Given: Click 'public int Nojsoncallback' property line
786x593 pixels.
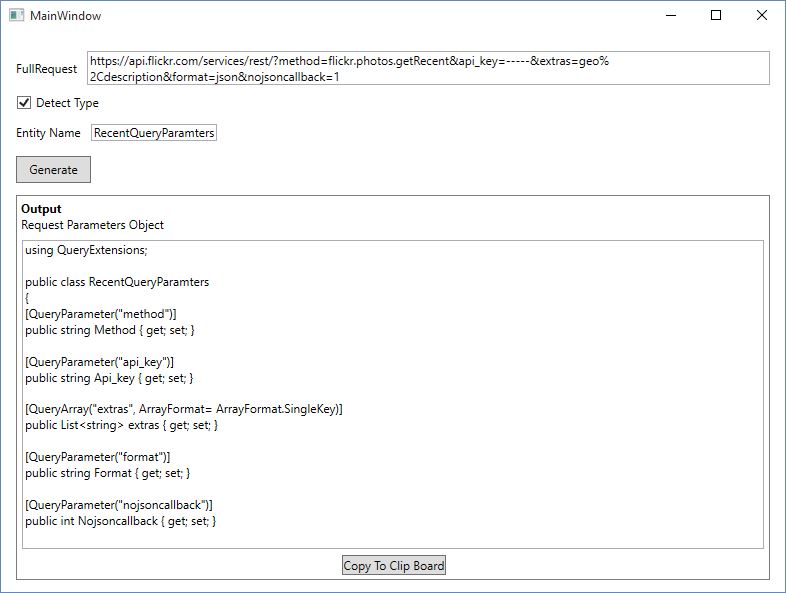Looking at the screenshot, I should [120, 521].
